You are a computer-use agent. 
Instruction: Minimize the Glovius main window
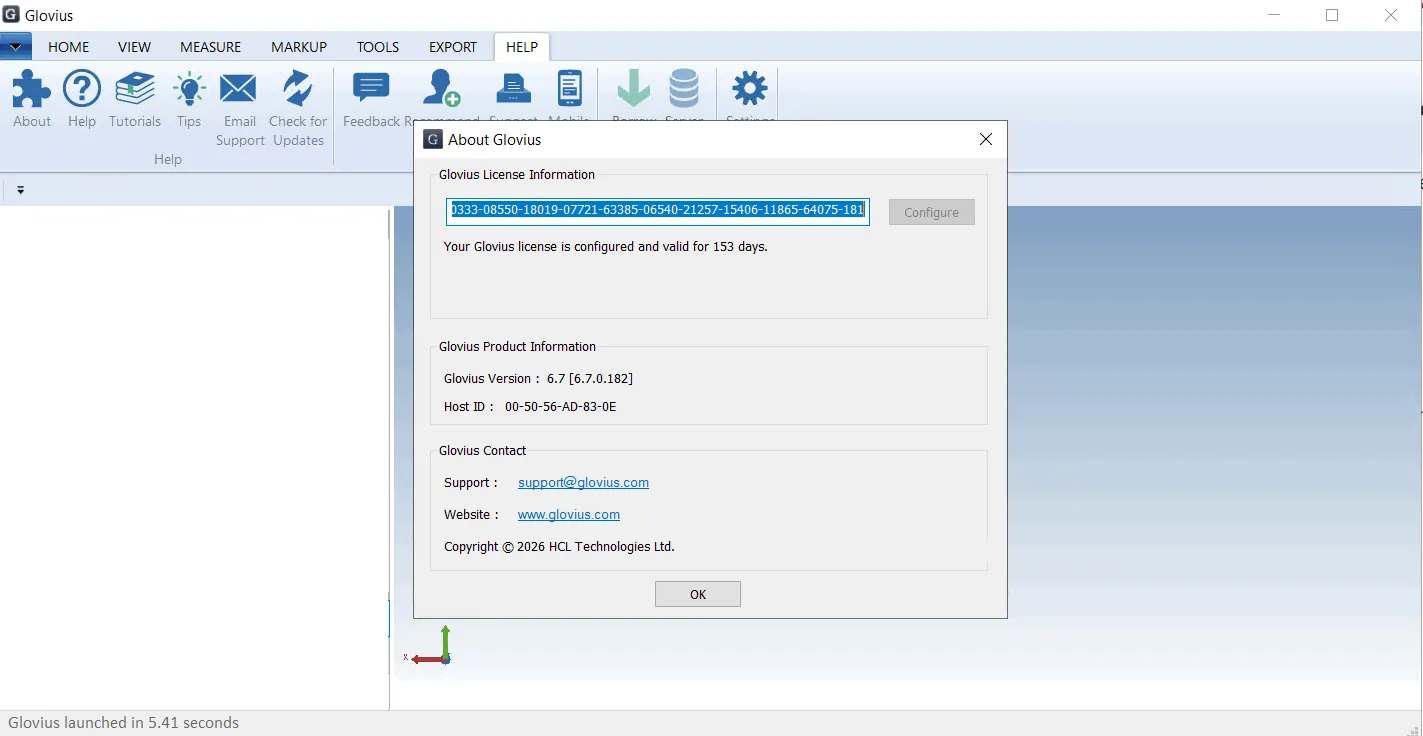pyautogui.click(x=1273, y=15)
